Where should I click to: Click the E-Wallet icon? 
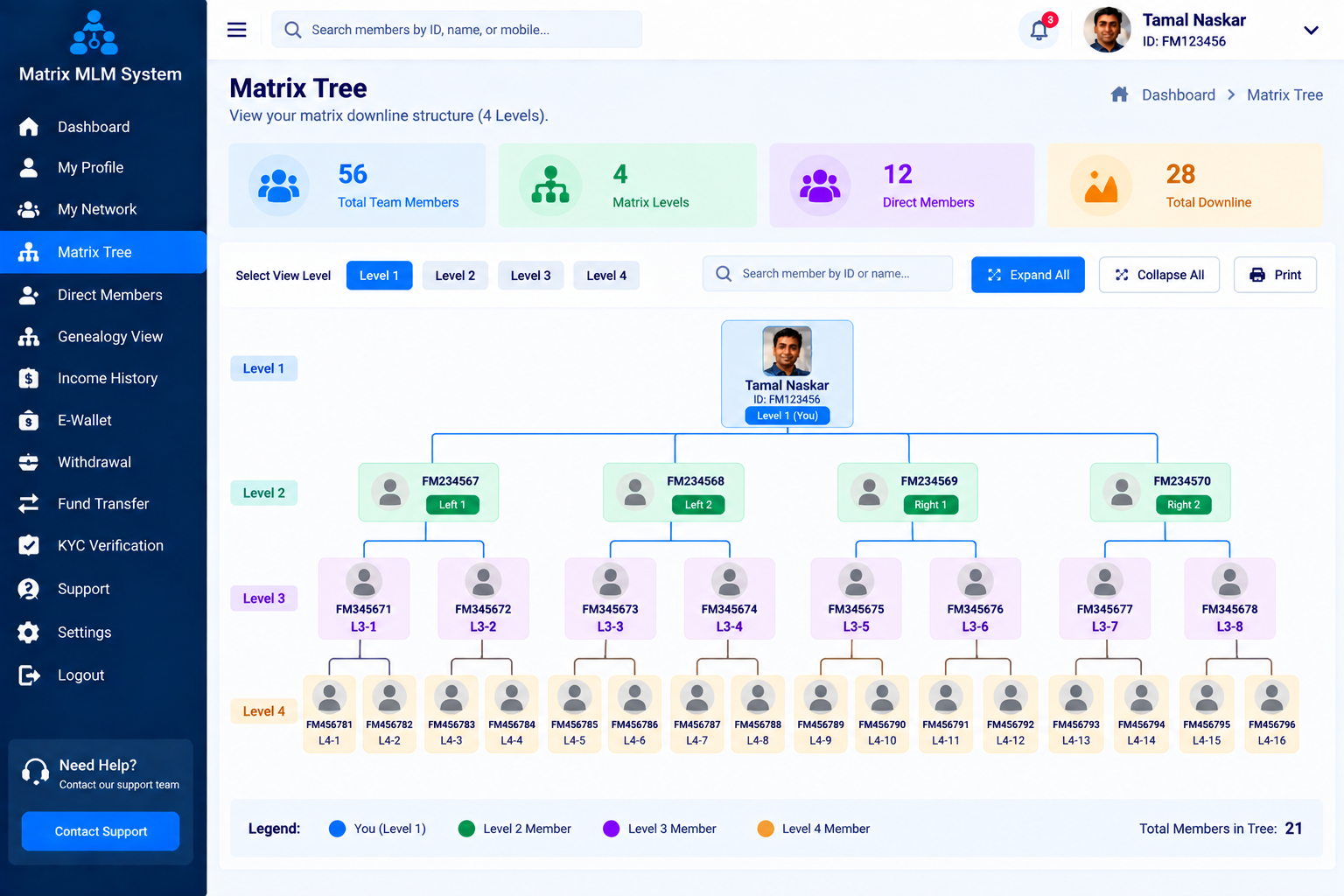[29, 420]
